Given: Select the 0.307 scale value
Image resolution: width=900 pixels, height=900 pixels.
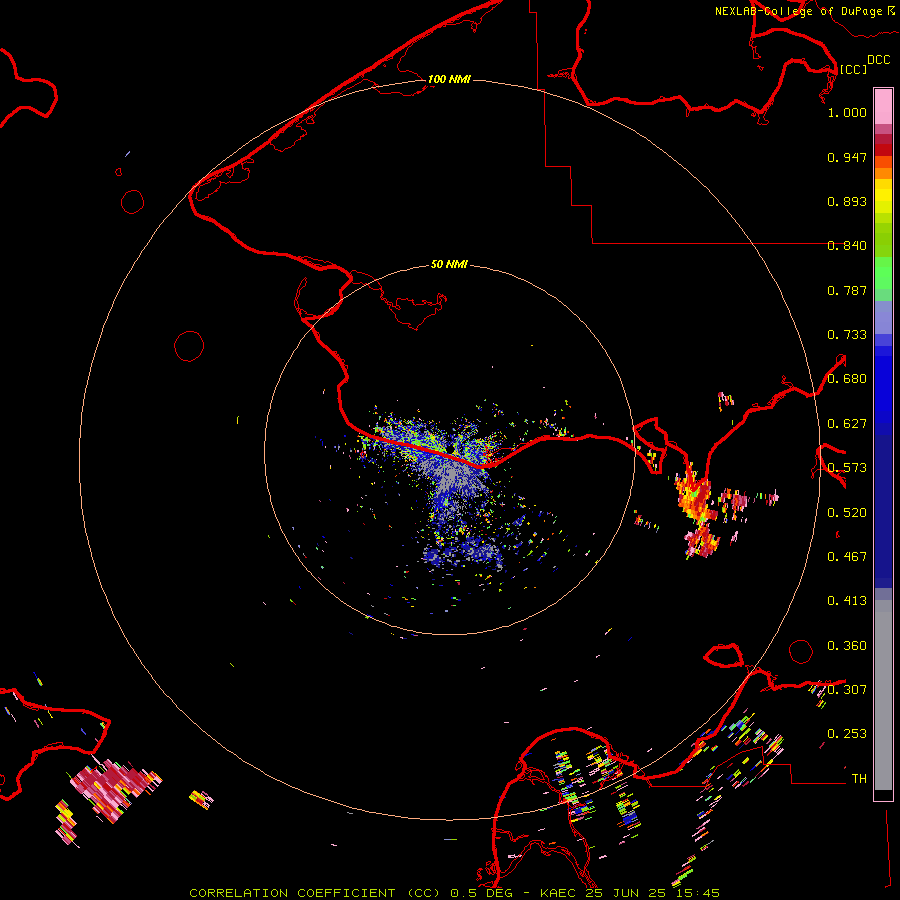Looking at the screenshot, I should pos(847,689).
